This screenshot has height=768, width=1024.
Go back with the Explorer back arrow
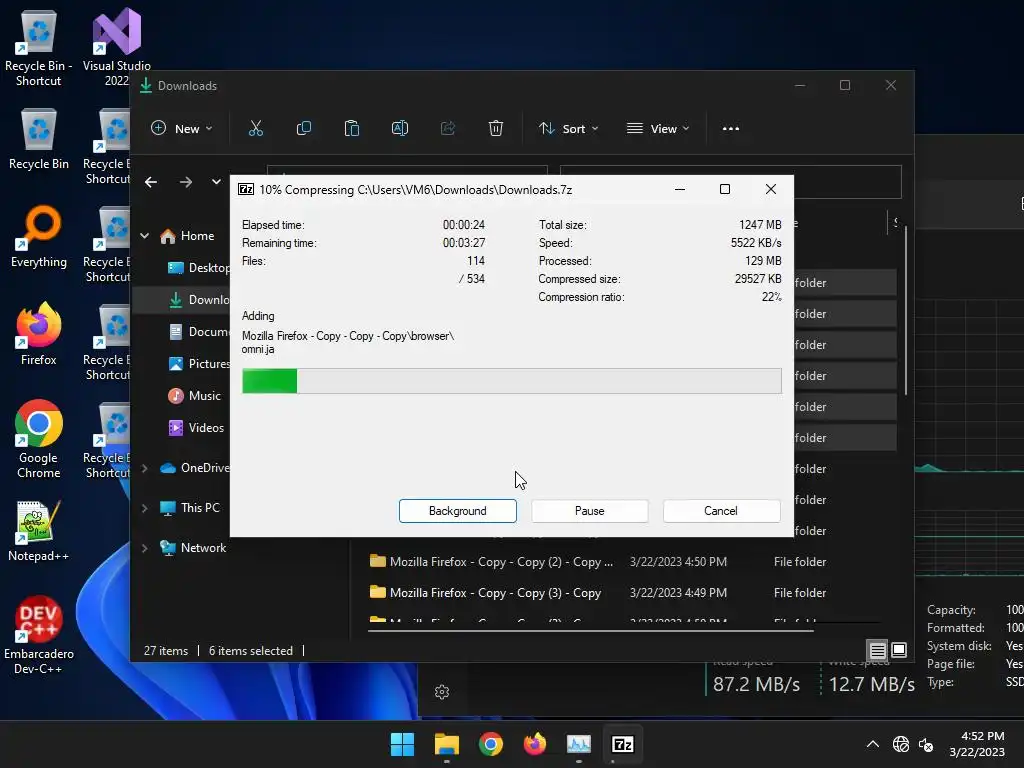[x=151, y=182]
